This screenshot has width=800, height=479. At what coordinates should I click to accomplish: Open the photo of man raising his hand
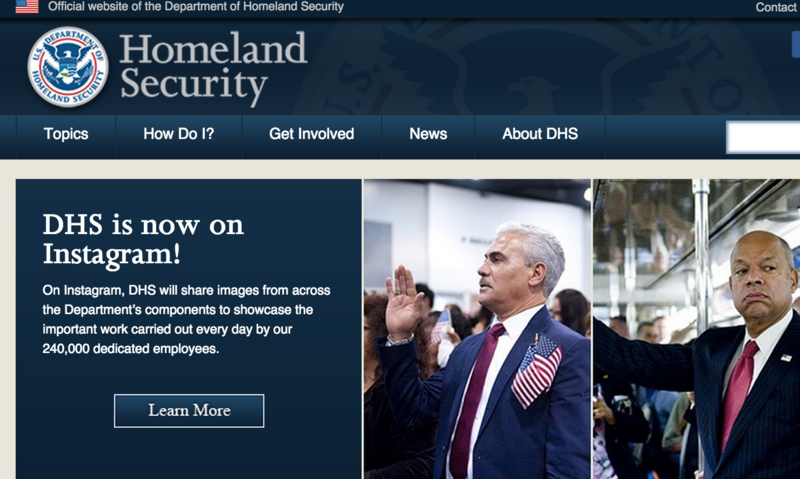(x=477, y=329)
